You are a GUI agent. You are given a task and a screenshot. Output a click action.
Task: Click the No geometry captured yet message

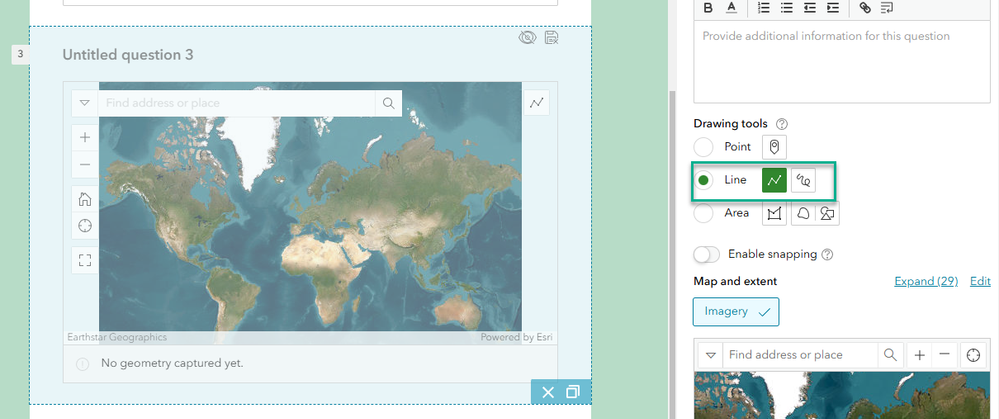[172, 364]
